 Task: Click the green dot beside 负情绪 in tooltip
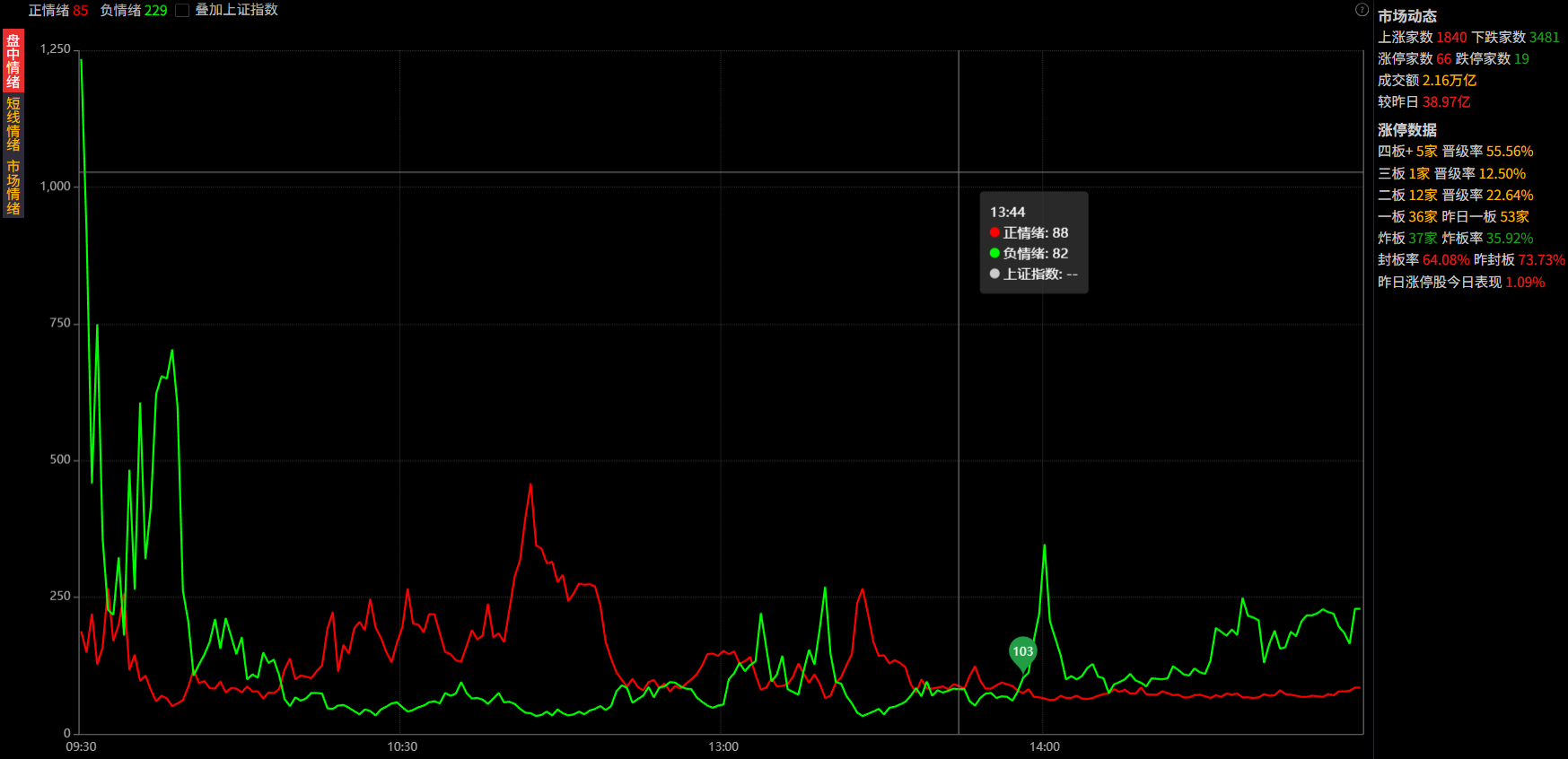(x=994, y=253)
